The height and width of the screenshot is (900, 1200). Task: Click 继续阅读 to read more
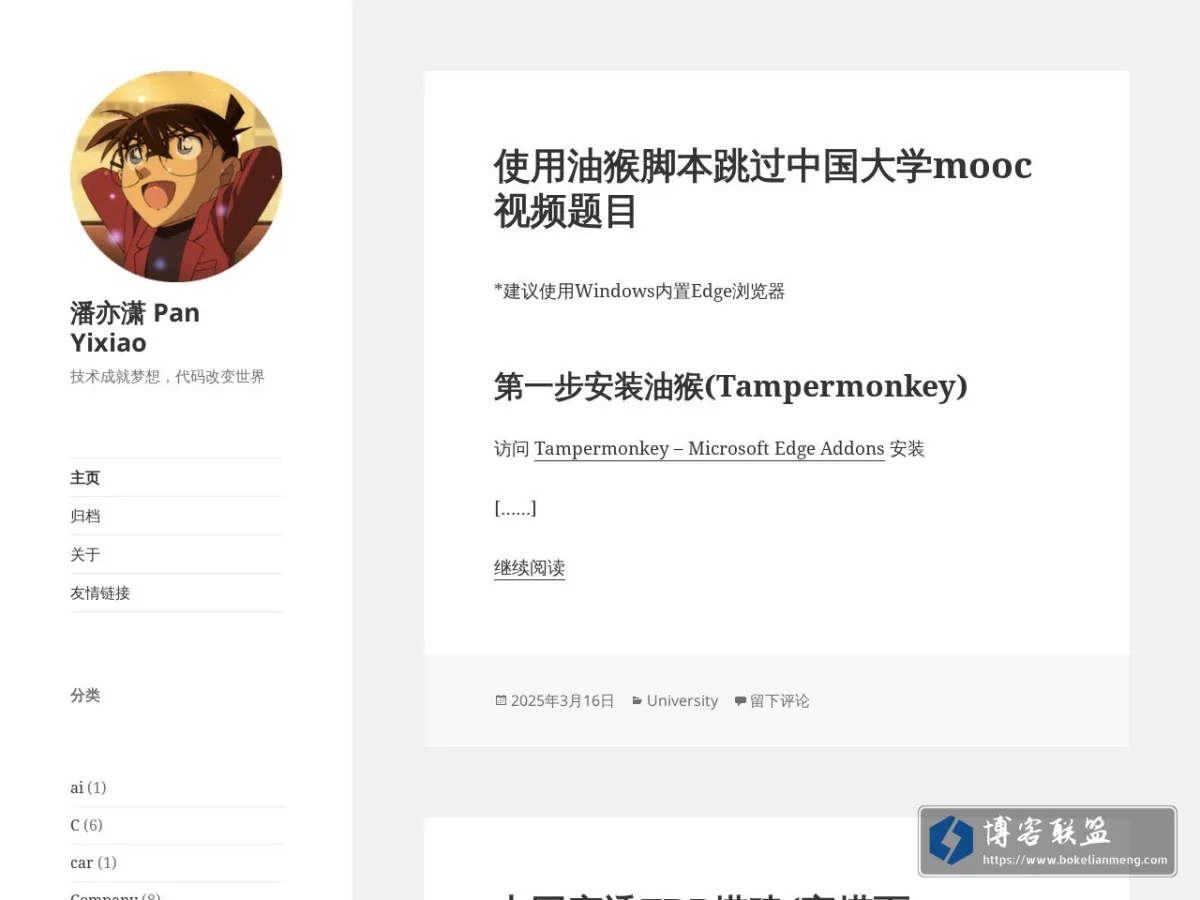tap(529, 568)
